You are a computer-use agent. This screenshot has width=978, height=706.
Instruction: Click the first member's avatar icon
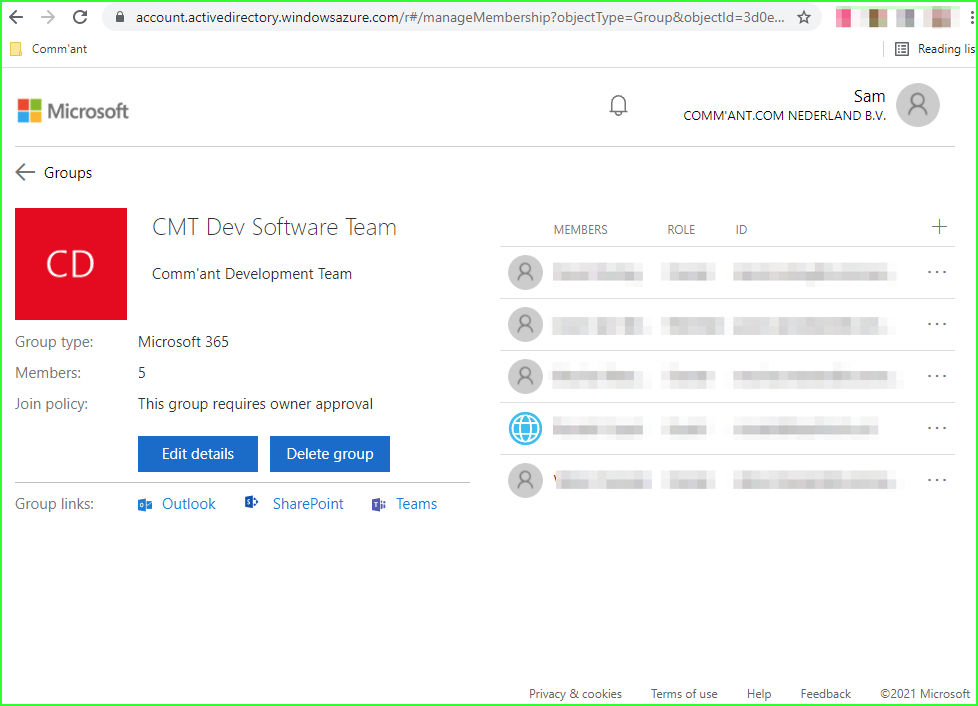525,273
